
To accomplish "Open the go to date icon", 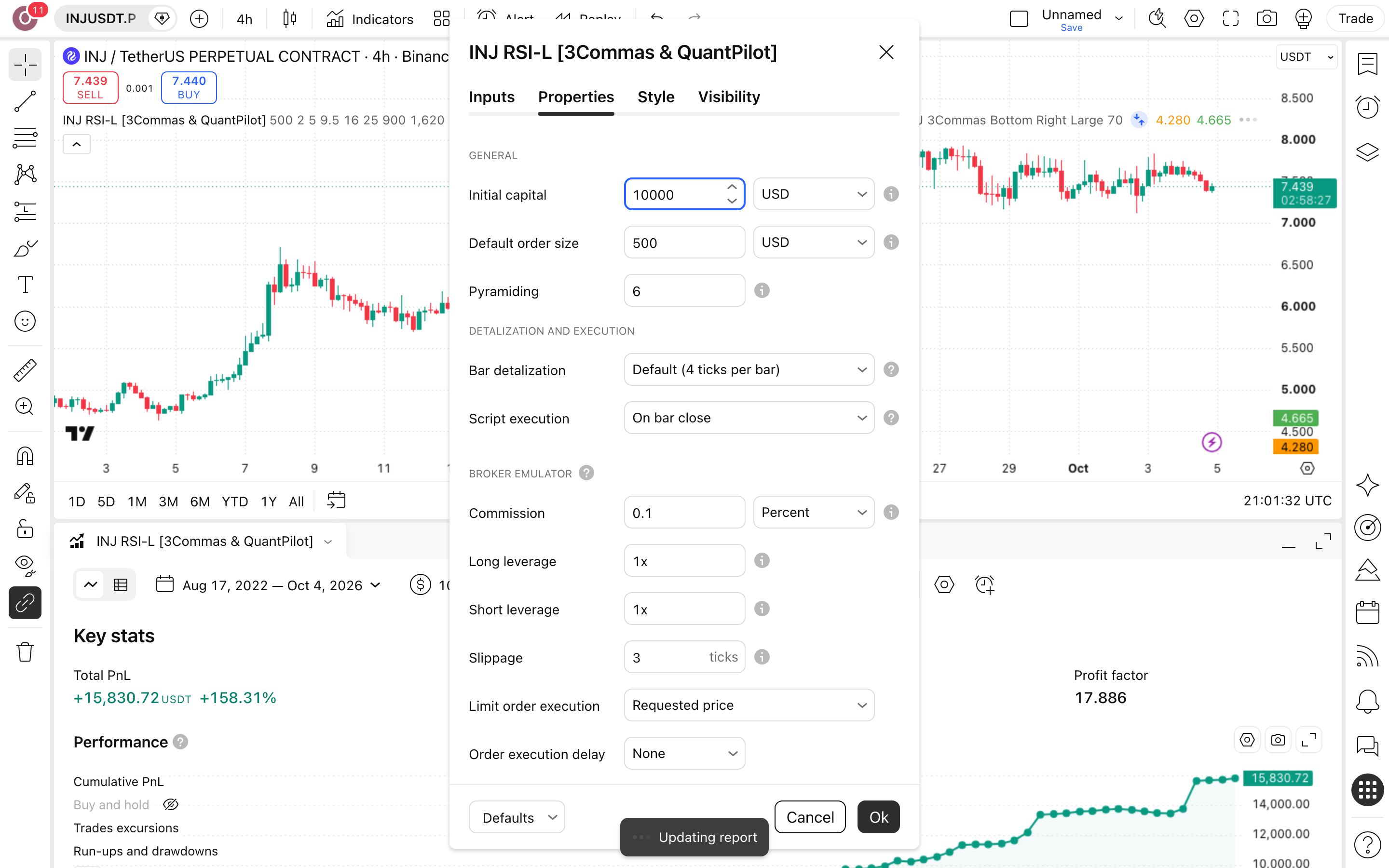I will point(336,501).
